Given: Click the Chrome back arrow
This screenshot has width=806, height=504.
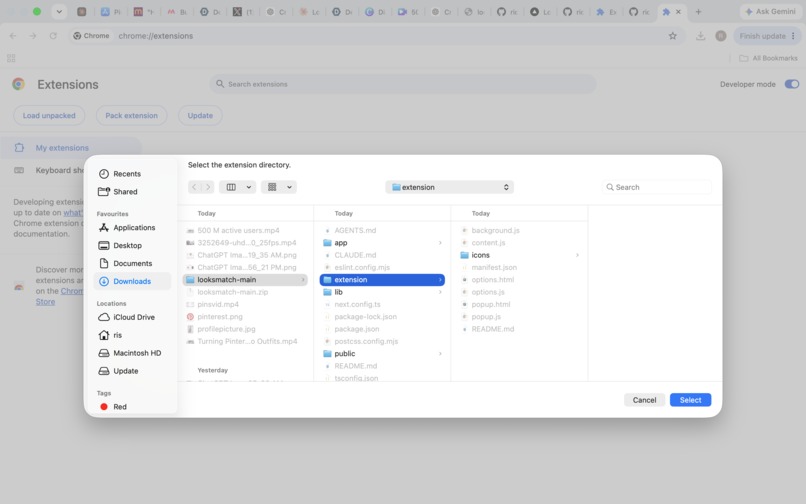Looking at the screenshot, I should [x=13, y=36].
